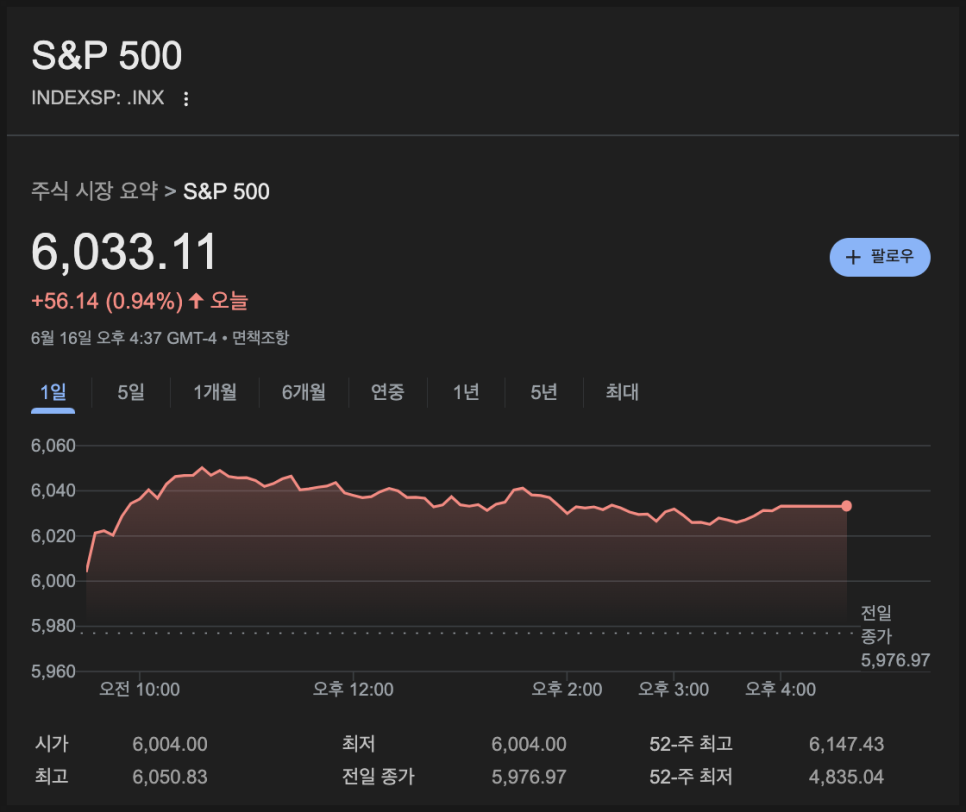Click the 시가 value 6,004.00
The height and width of the screenshot is (812, 966).
click(170, 744)
